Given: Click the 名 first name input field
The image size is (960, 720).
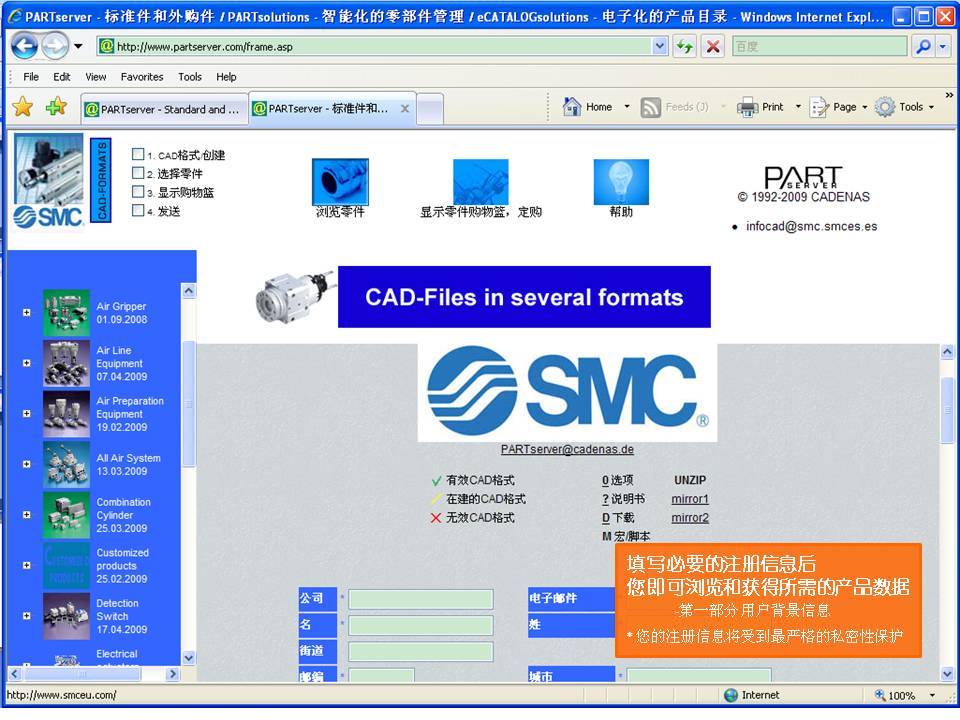Looking at the screenshot, I should coord(421,625).
